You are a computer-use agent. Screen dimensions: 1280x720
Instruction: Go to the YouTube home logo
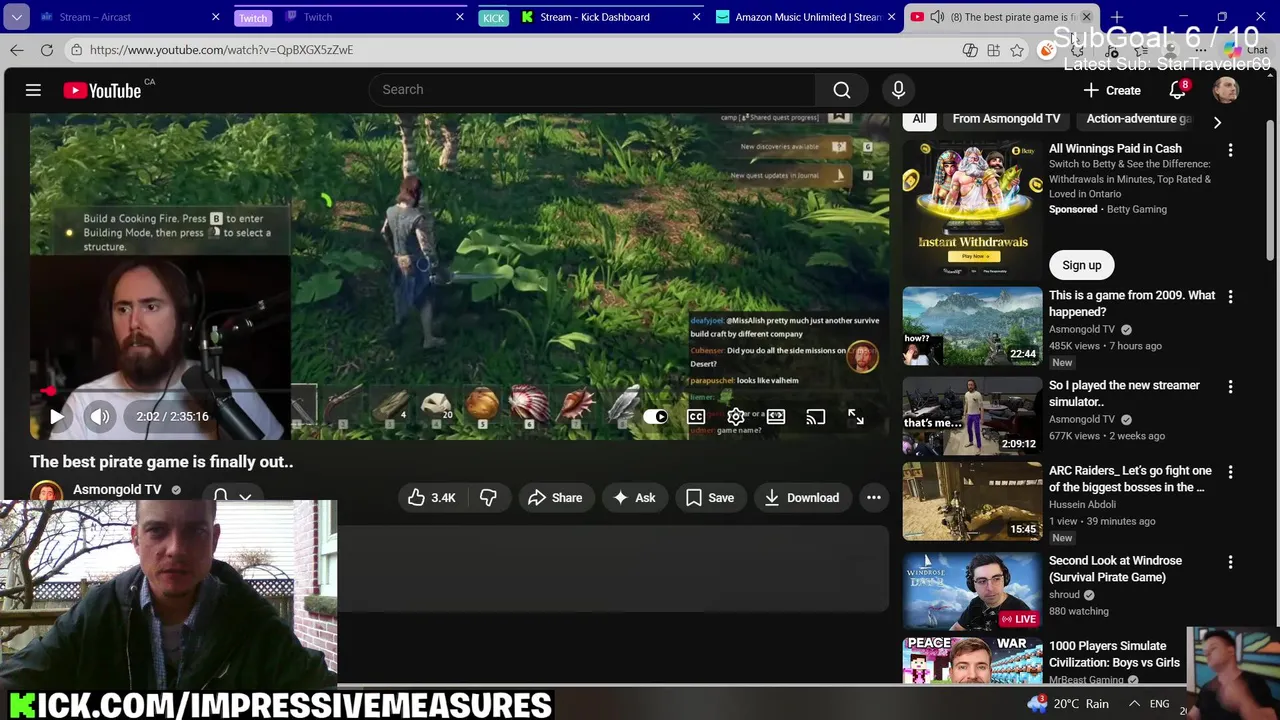pos(103,90)
